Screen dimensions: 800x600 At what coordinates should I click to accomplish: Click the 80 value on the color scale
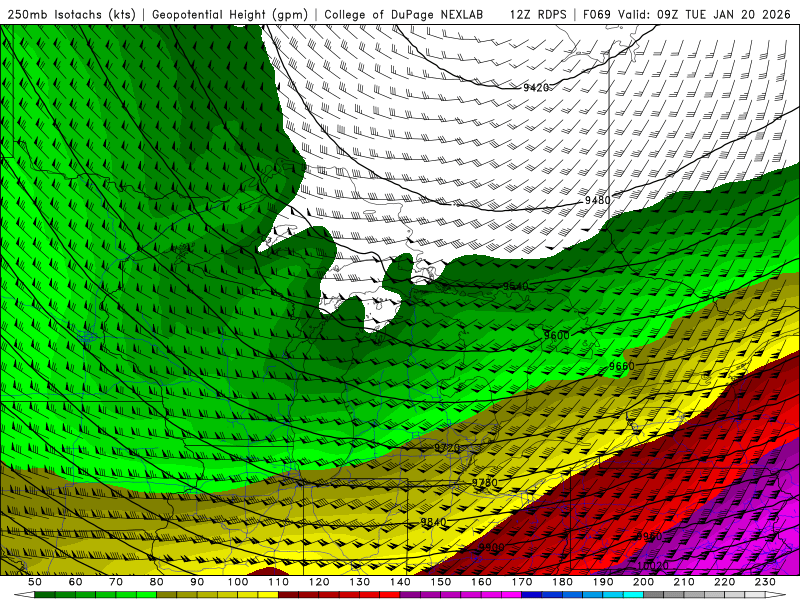pos(157,582)
